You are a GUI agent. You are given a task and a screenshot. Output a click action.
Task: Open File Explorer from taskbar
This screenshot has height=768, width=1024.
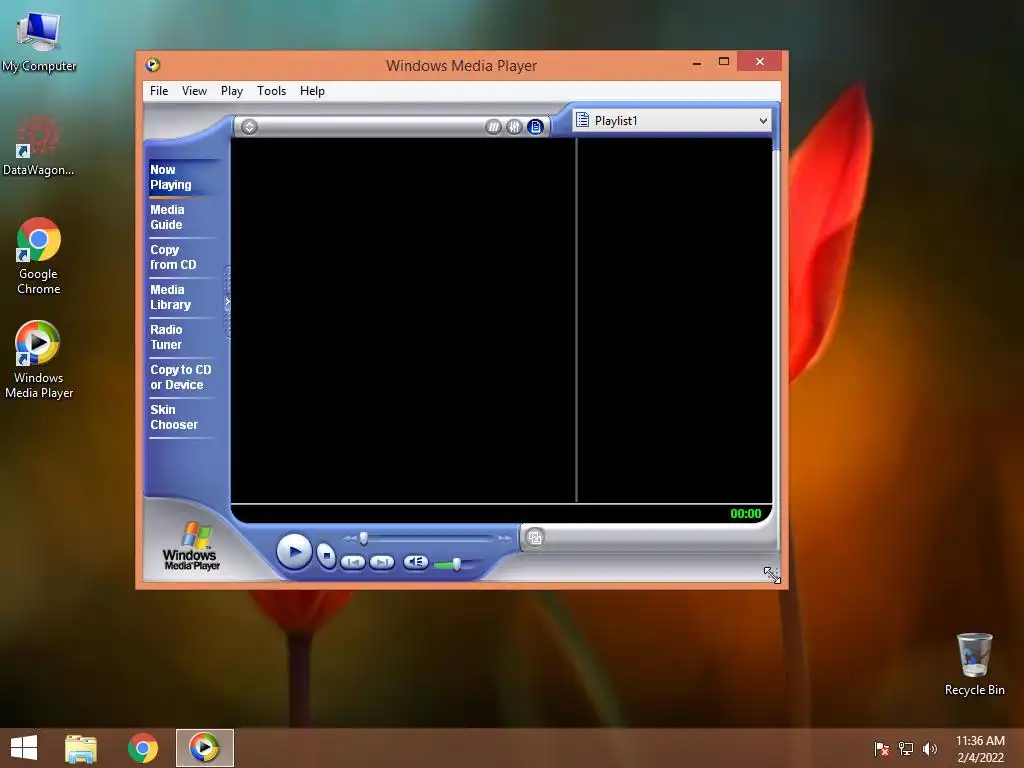(81, 748)
